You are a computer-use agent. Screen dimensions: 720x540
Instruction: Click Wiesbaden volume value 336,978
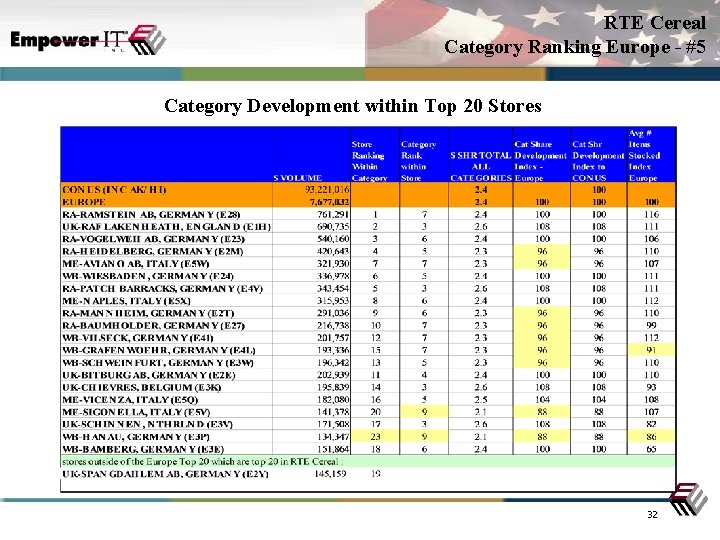click(x=333, y=276)
